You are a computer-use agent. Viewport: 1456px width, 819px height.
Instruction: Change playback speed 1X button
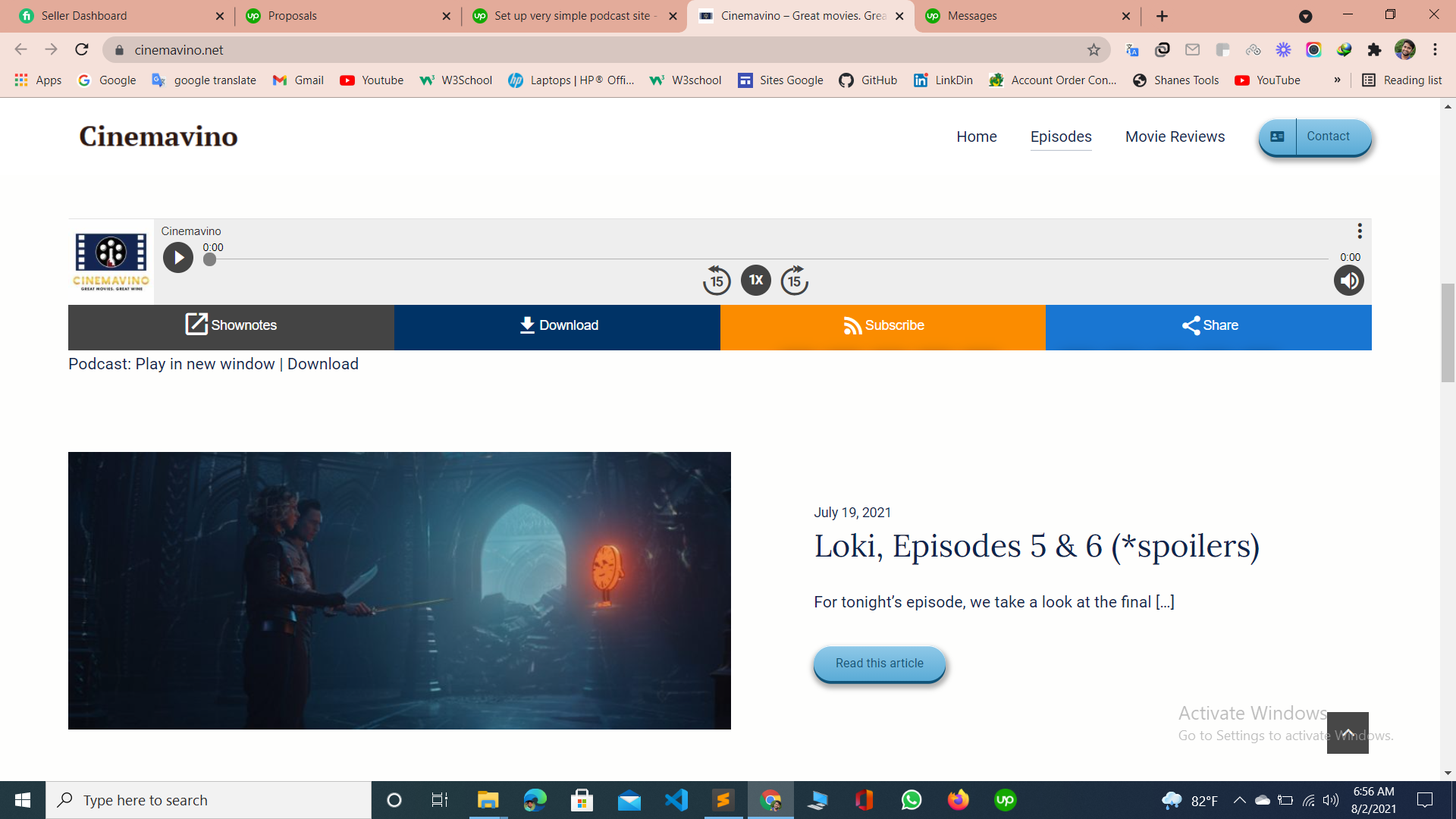[x=755, y=281]
